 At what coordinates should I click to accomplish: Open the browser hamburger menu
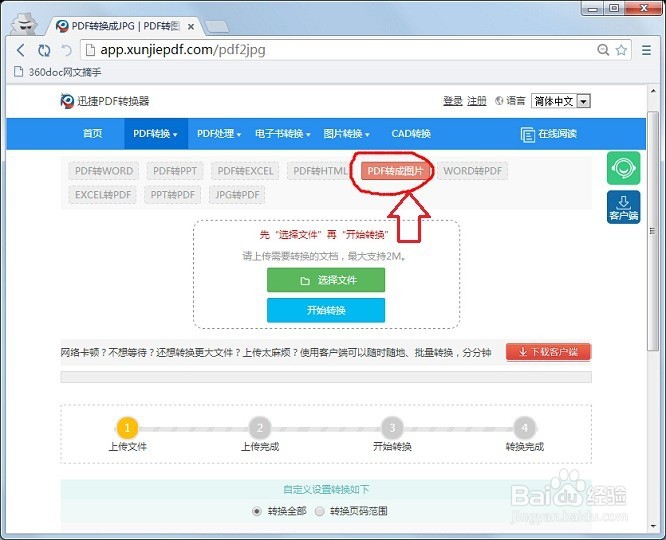(646, 50)
